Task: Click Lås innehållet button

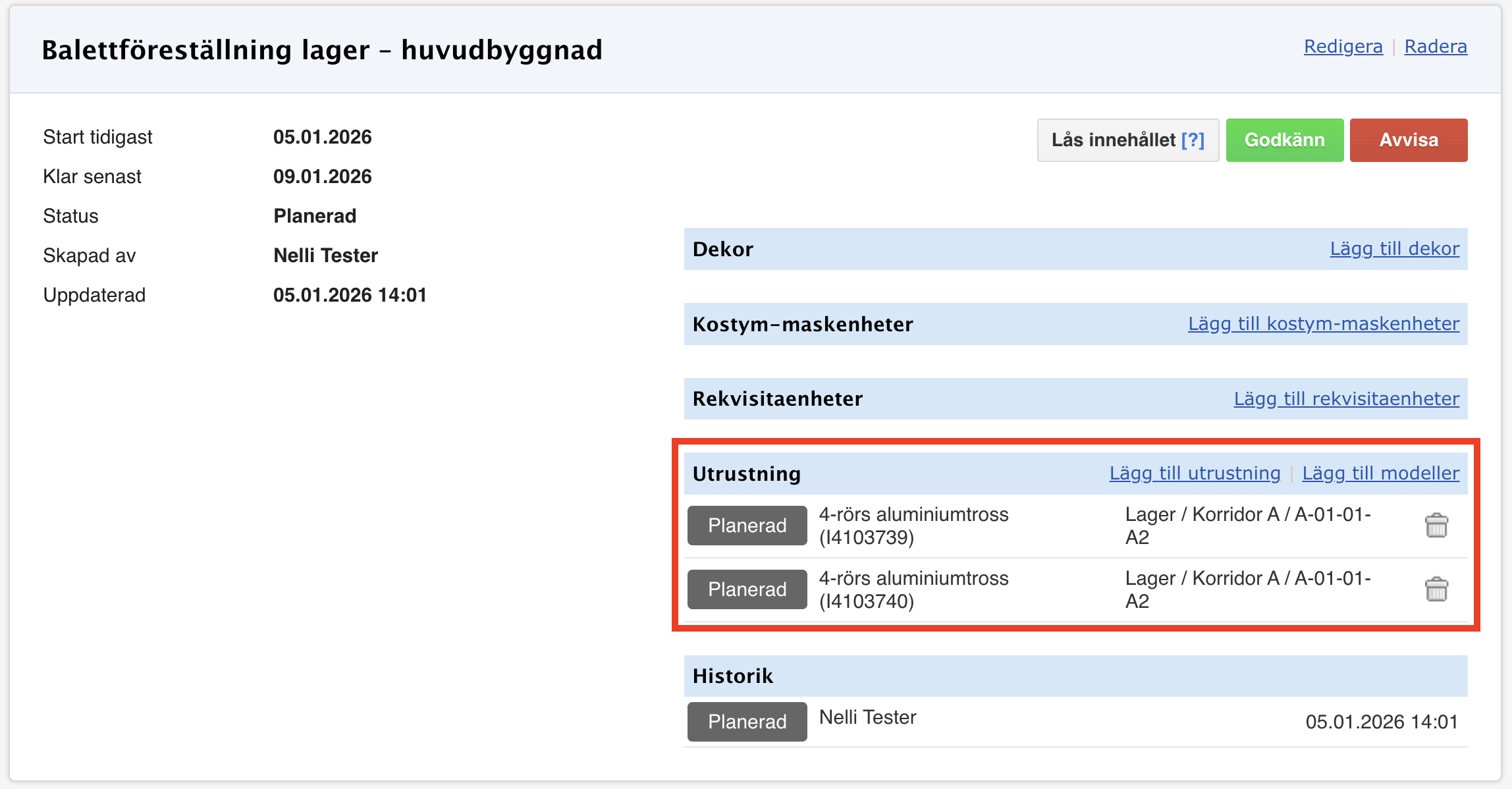Action: pos(1113,140)
